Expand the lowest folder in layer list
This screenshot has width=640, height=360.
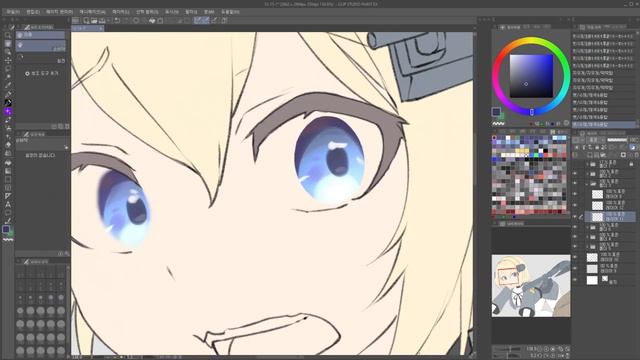coord(587,247)
